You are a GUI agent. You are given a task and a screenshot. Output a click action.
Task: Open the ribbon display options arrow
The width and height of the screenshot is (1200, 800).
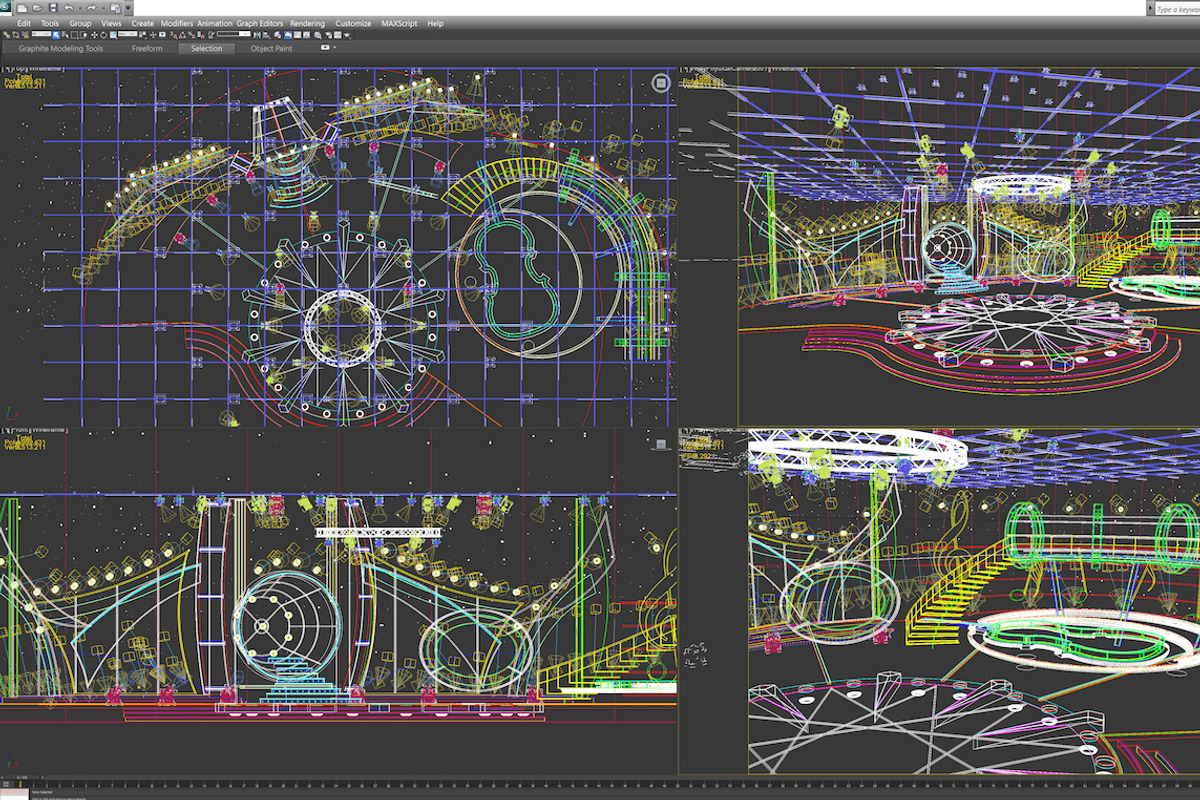pos(334,47)
